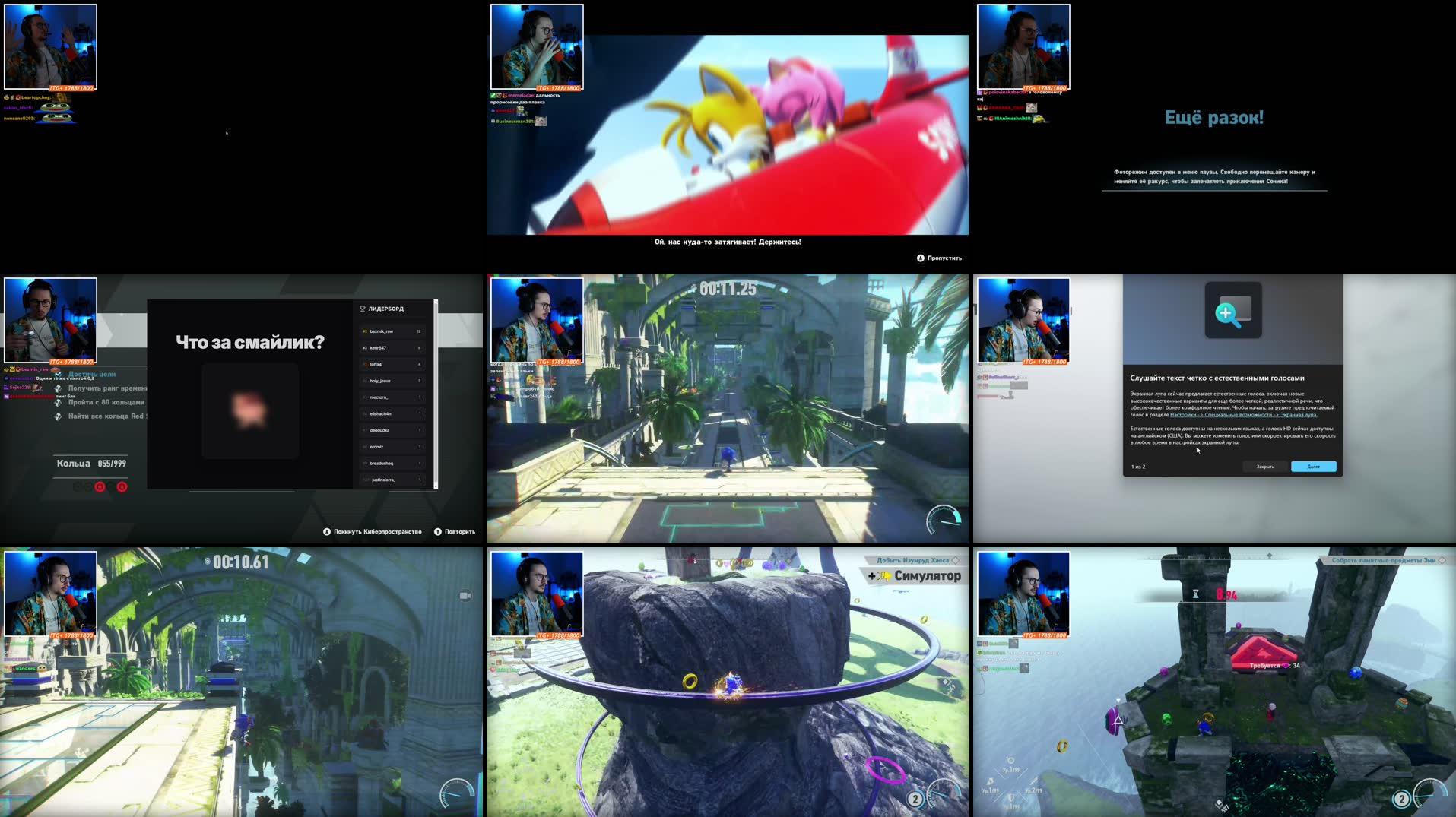The height and width of the screenshot is (817, 1456).
Task: Click the Chaos Emerald diamond icon near Добыть Изумруд Хаоса
Action: click(957, 560)
